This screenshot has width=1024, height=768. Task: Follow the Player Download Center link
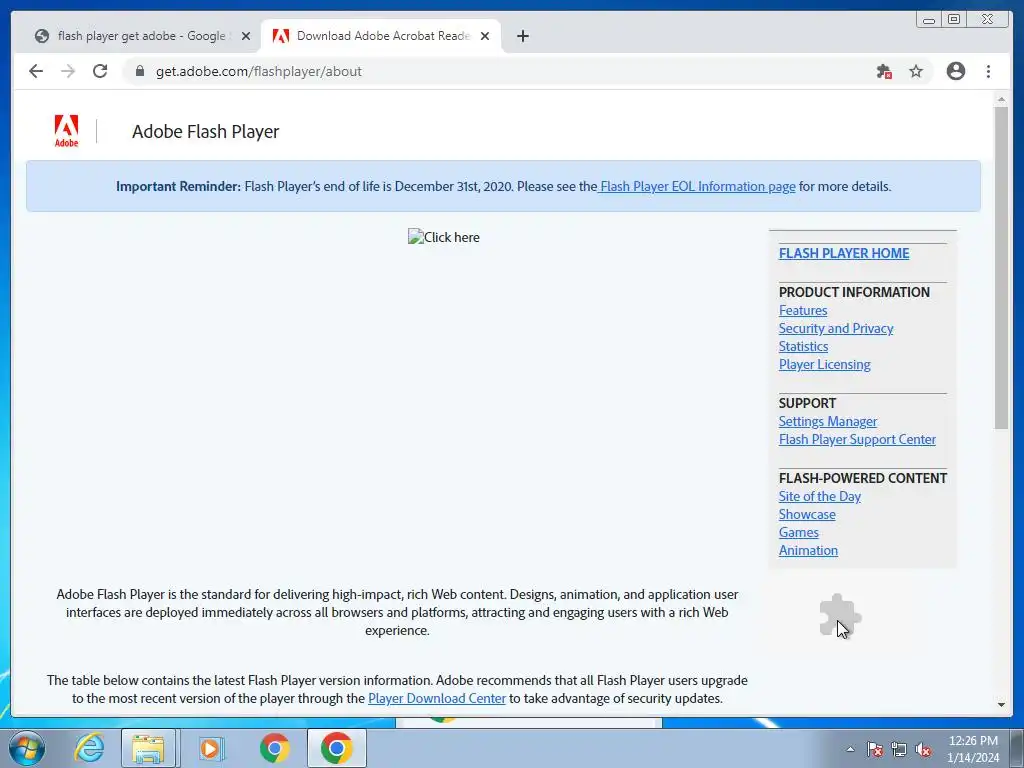437,698
